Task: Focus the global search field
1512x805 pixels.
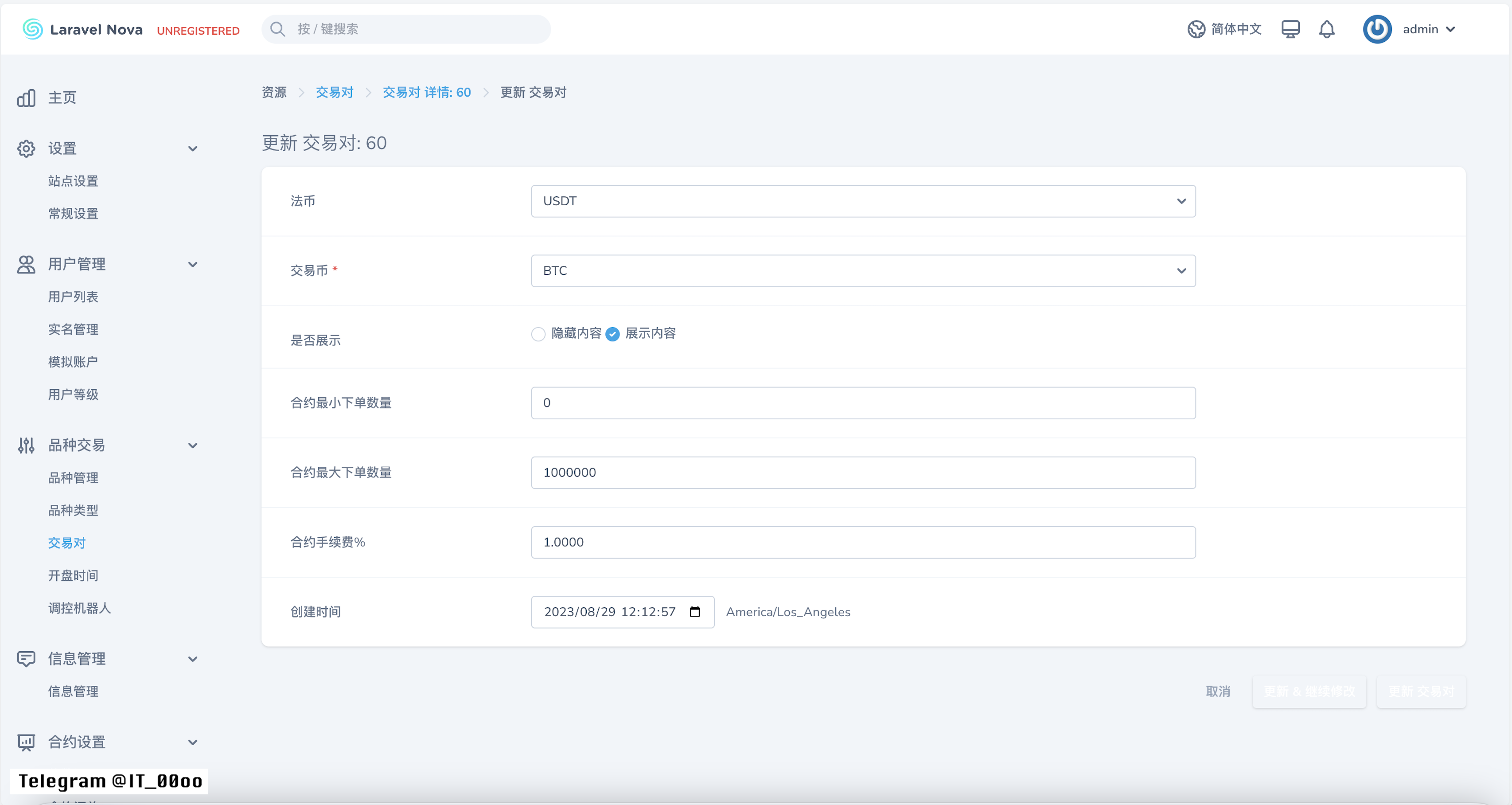Action: 406,29
